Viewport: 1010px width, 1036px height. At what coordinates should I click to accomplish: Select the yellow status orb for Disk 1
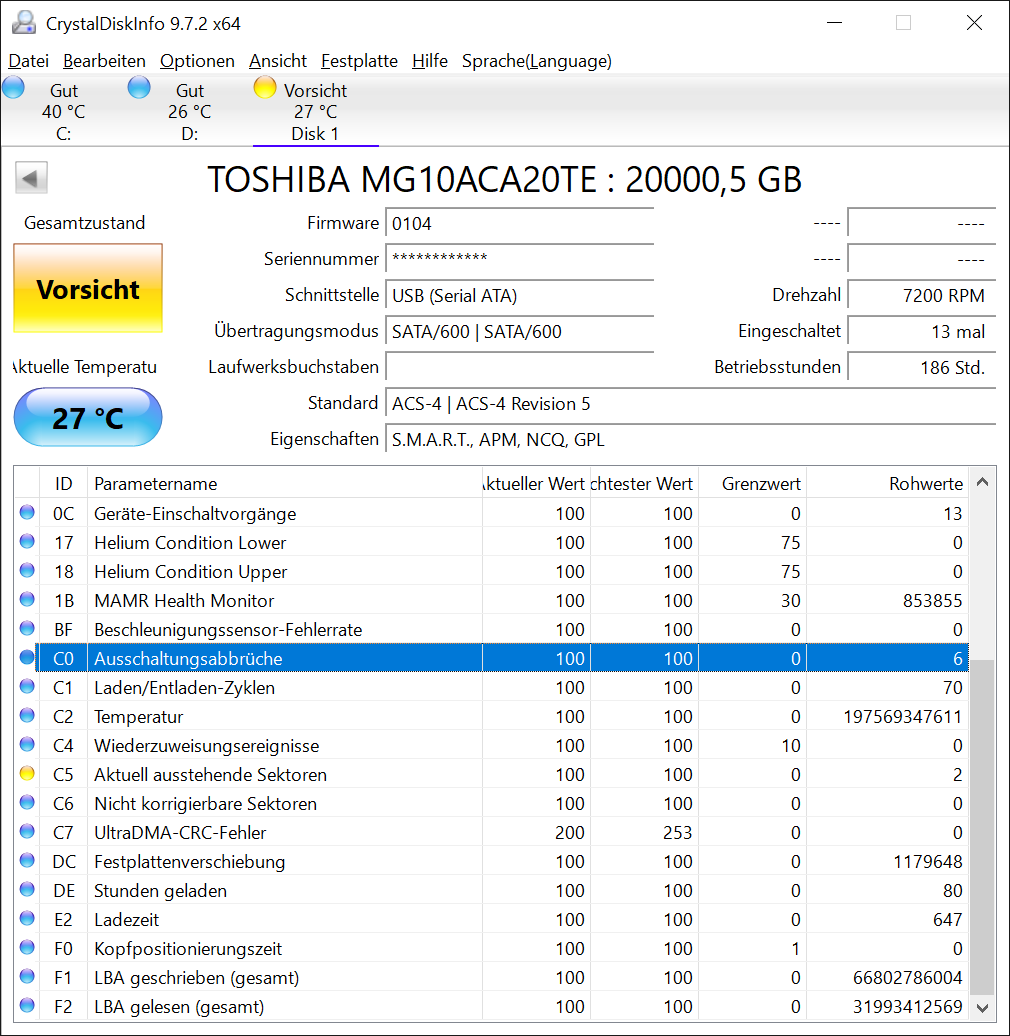coord(265,88)
